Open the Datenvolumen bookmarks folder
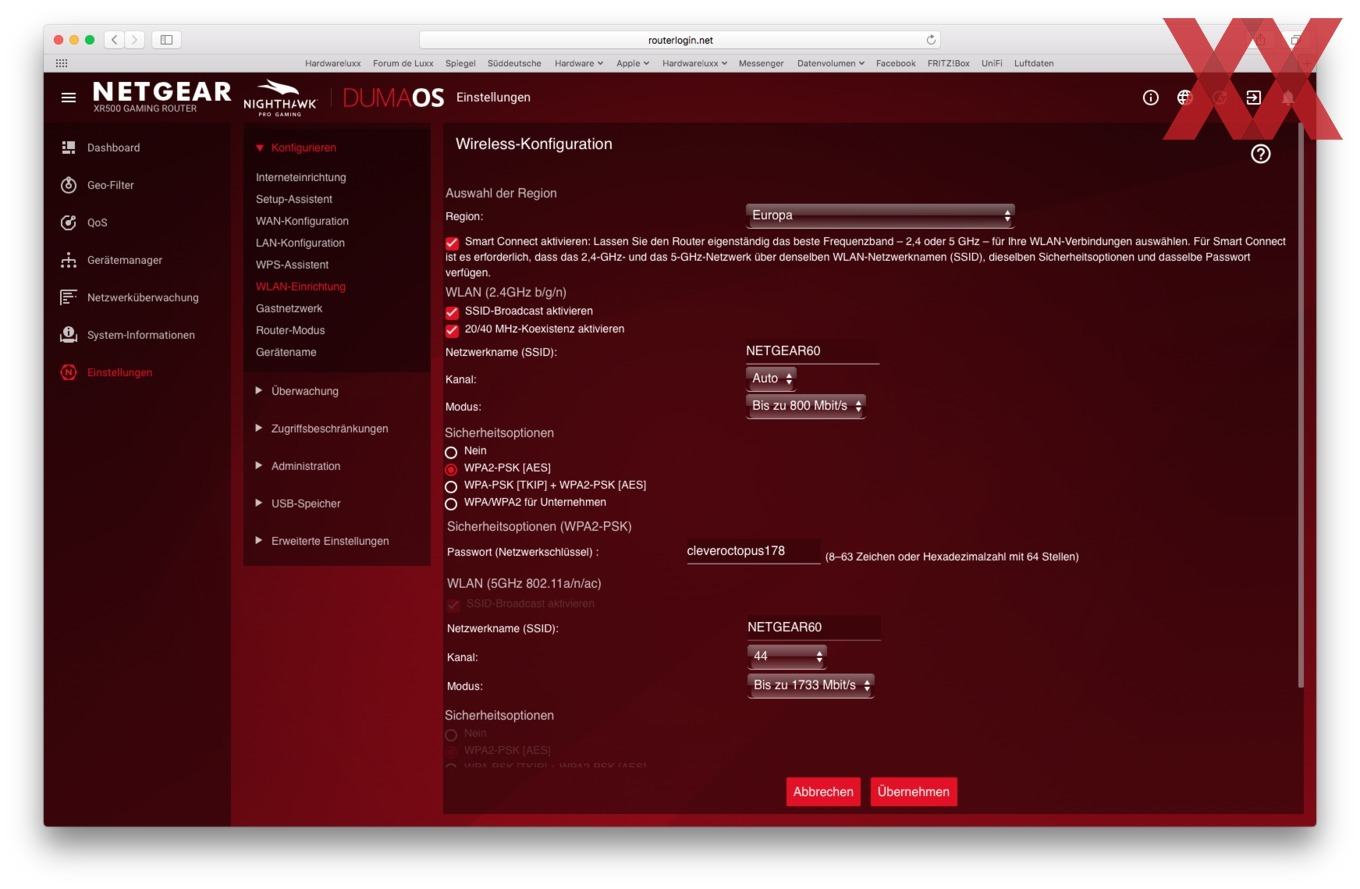The image size is (1360, 889). [830, 63]
